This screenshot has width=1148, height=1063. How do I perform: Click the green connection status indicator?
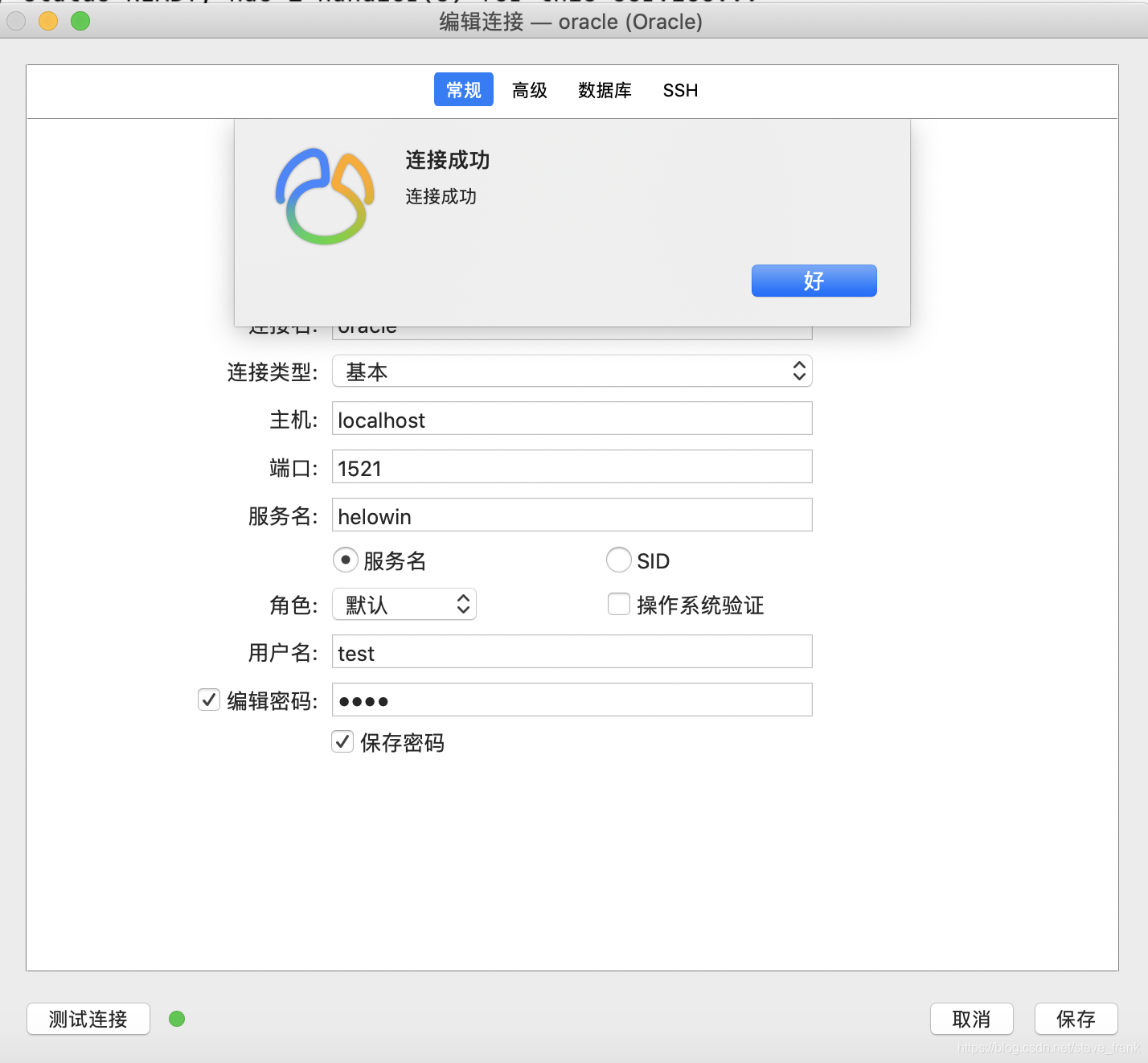177,1019
